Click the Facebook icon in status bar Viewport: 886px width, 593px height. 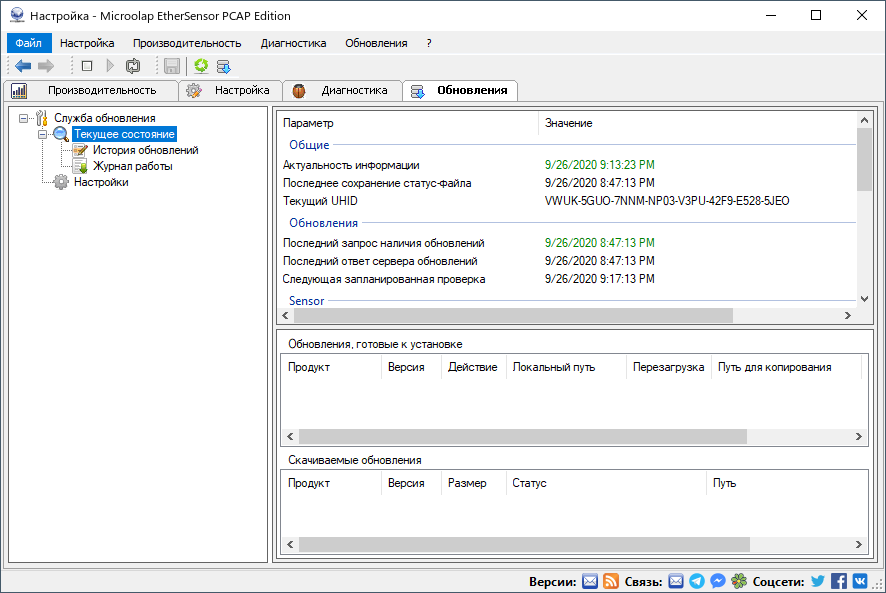click(838, 580)
